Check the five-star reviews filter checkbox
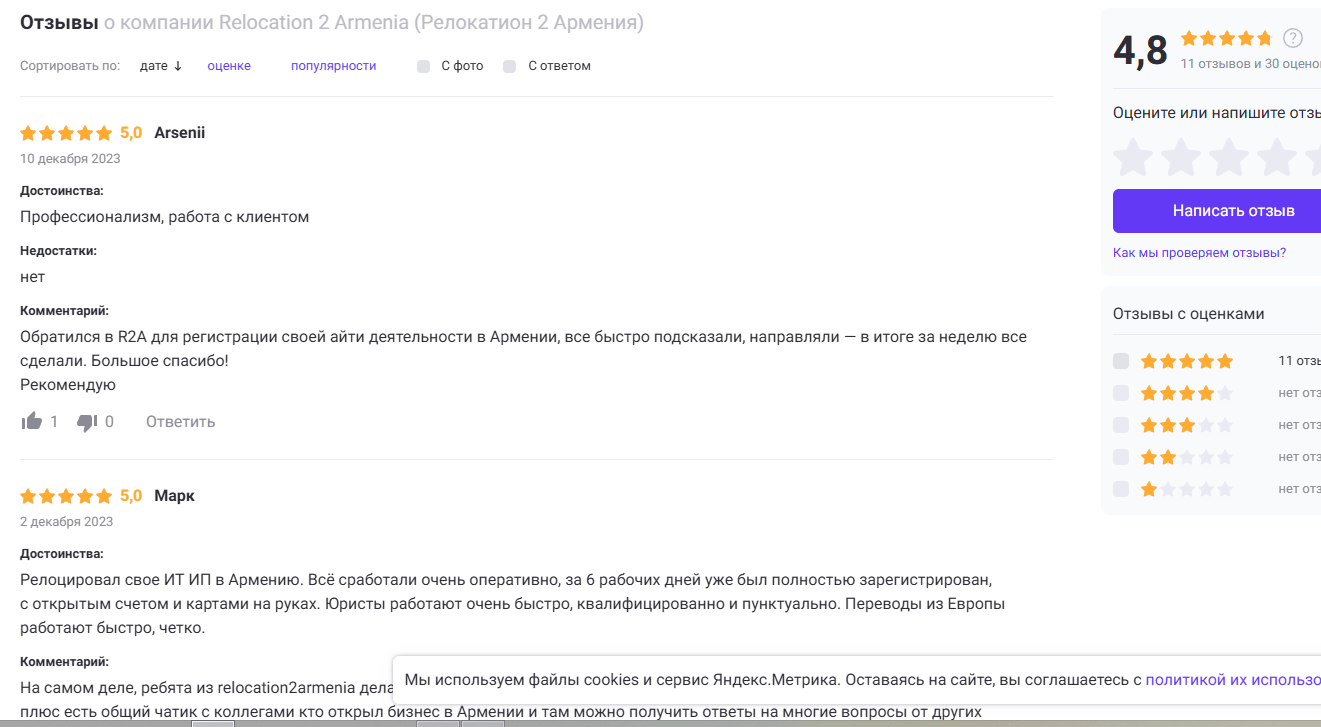Viewport: 1321px width, 727px height. click(x=1121, y=361)
